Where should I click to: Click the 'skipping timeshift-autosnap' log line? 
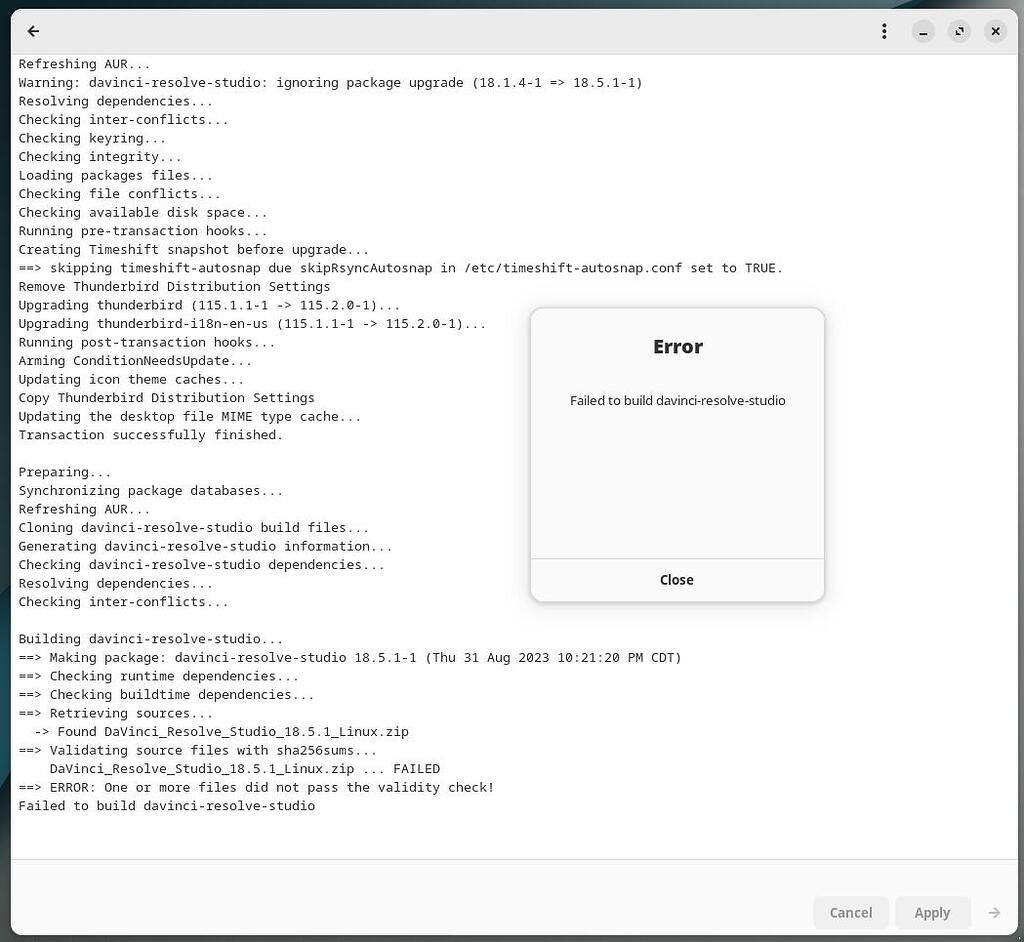[400, 268]
